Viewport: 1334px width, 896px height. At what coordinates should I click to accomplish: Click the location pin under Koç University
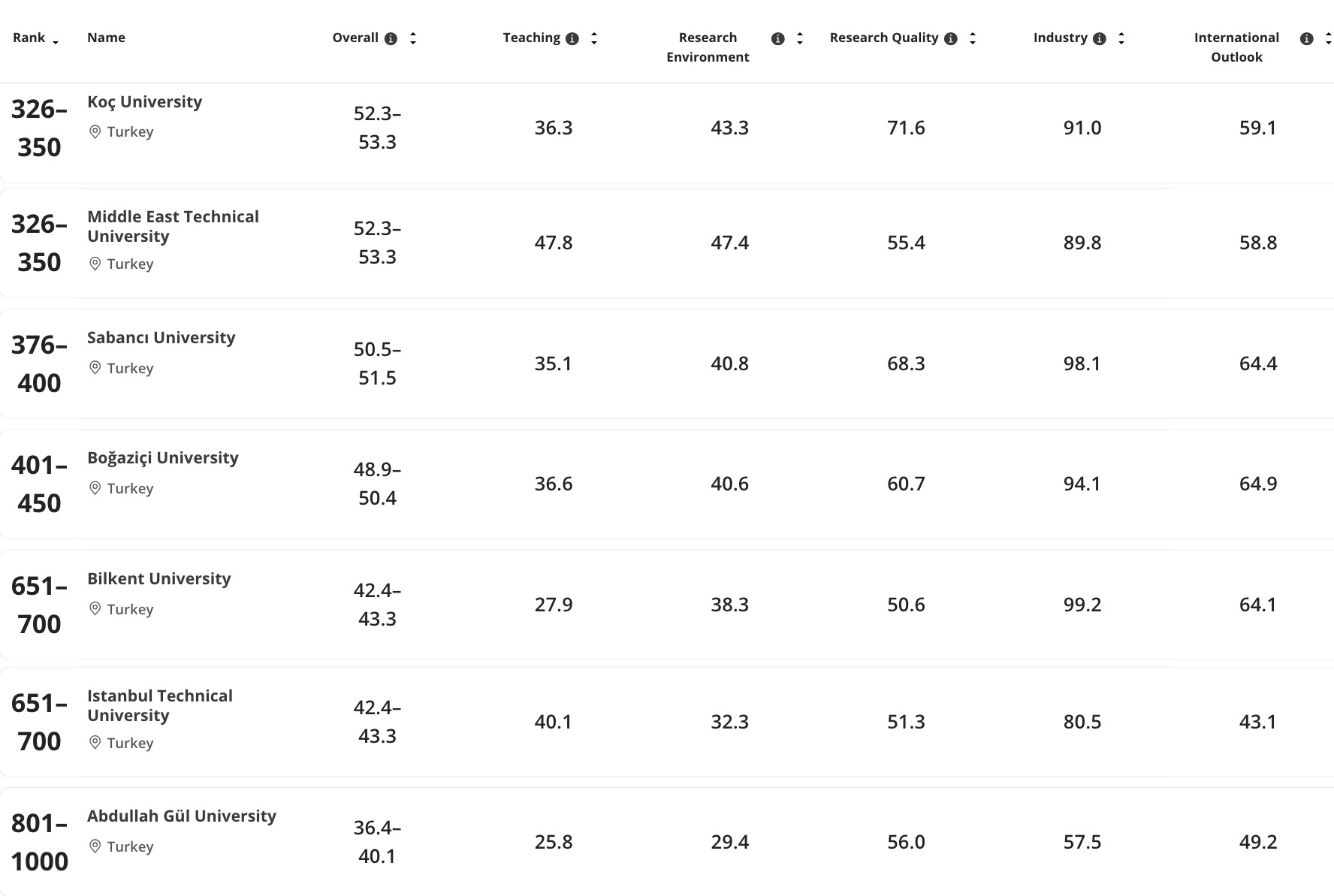tap(95, 132)
